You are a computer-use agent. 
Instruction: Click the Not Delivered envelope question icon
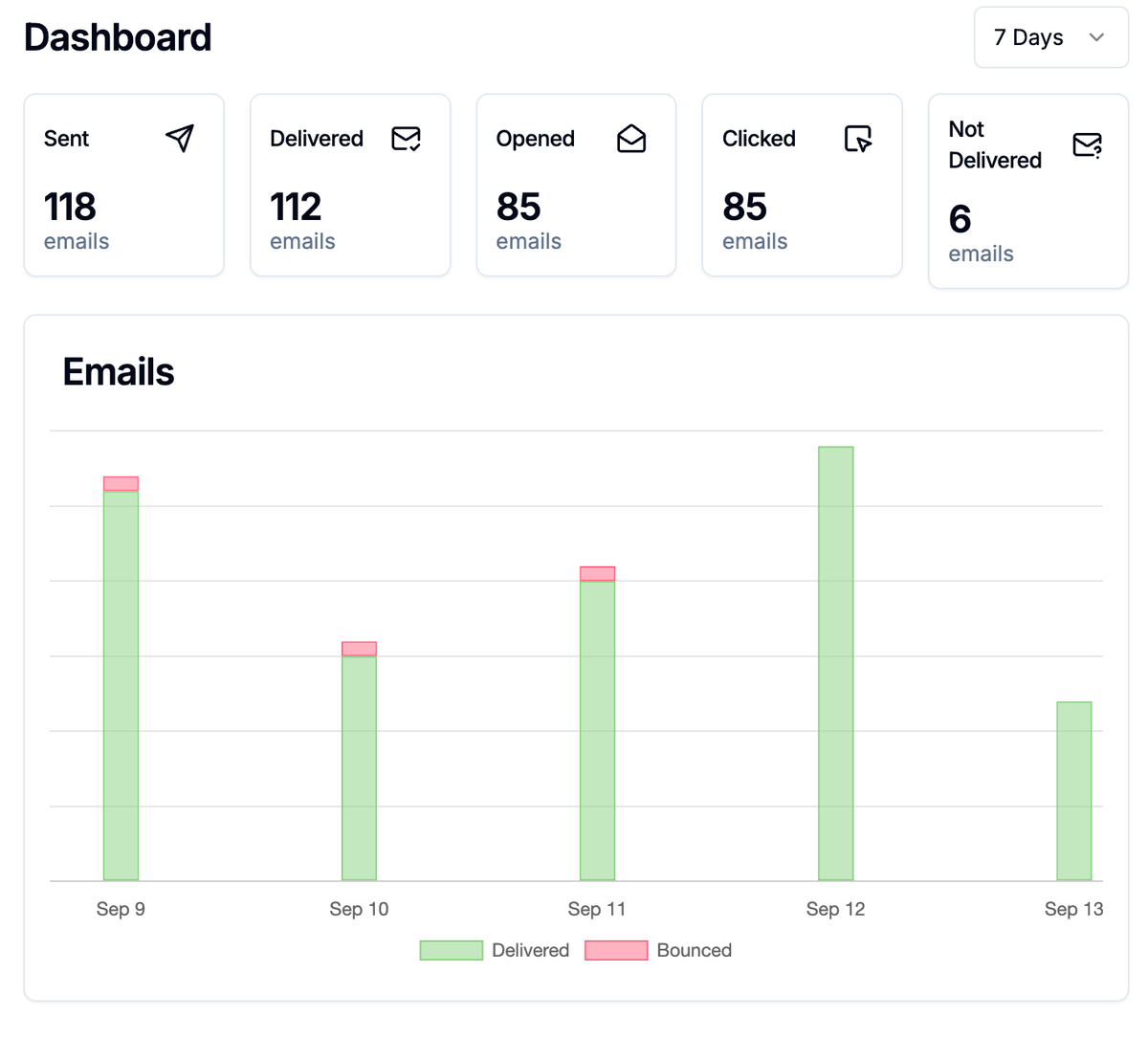[1087, 145]
